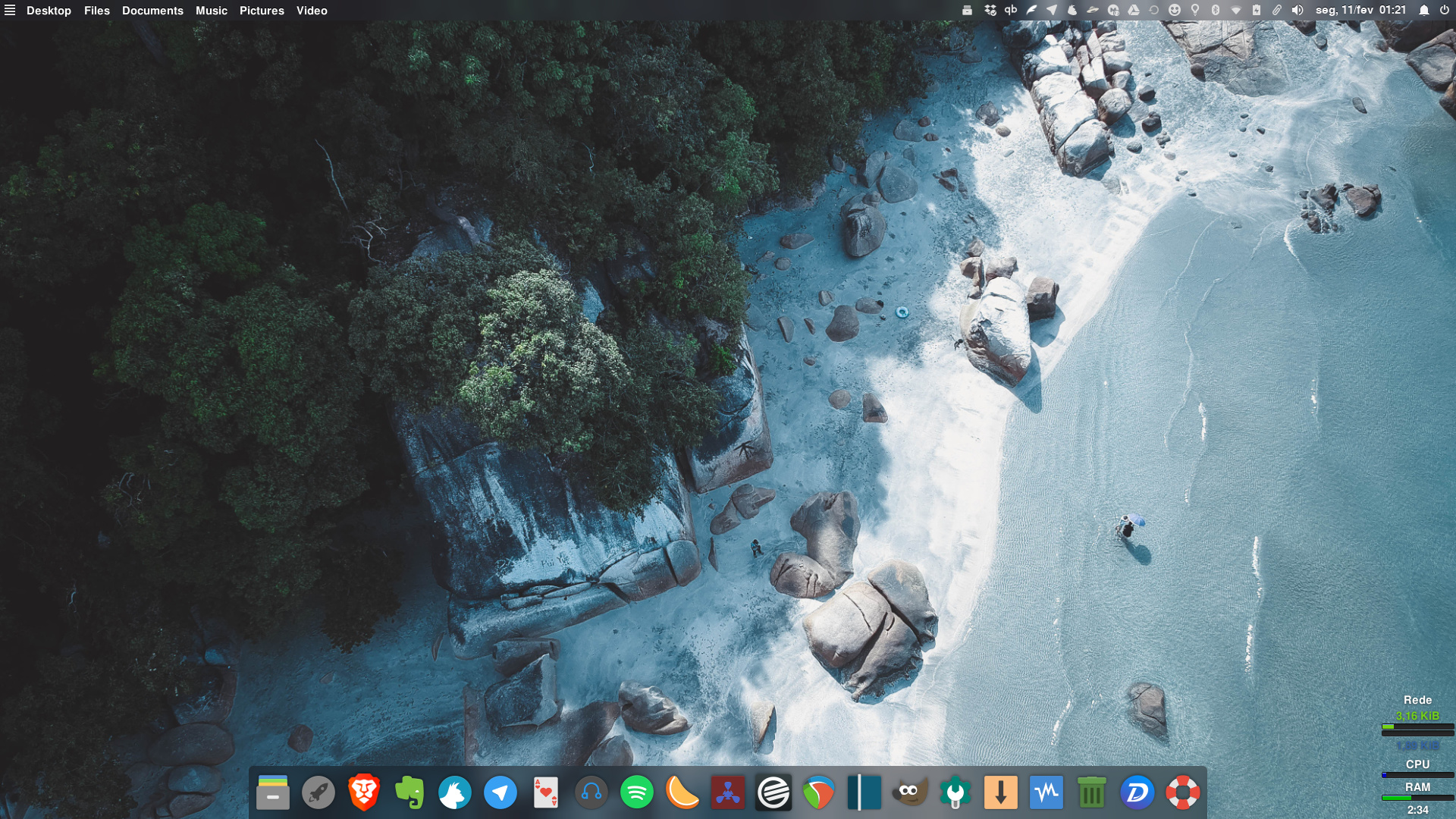
Task: Launch Spotify from the dock
Action: pyautogui.click(x=637, y=792)
